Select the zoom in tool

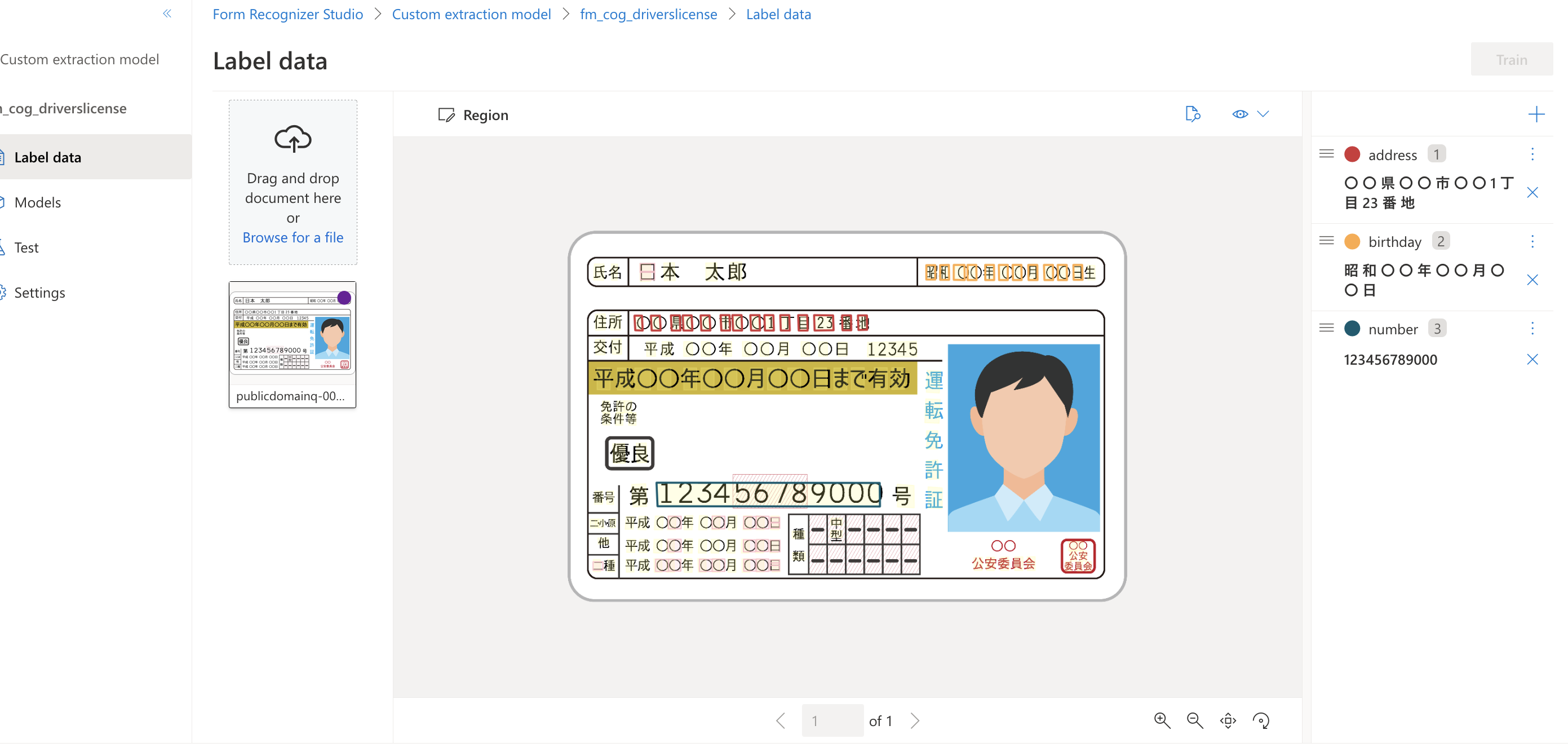[1162, 720]
